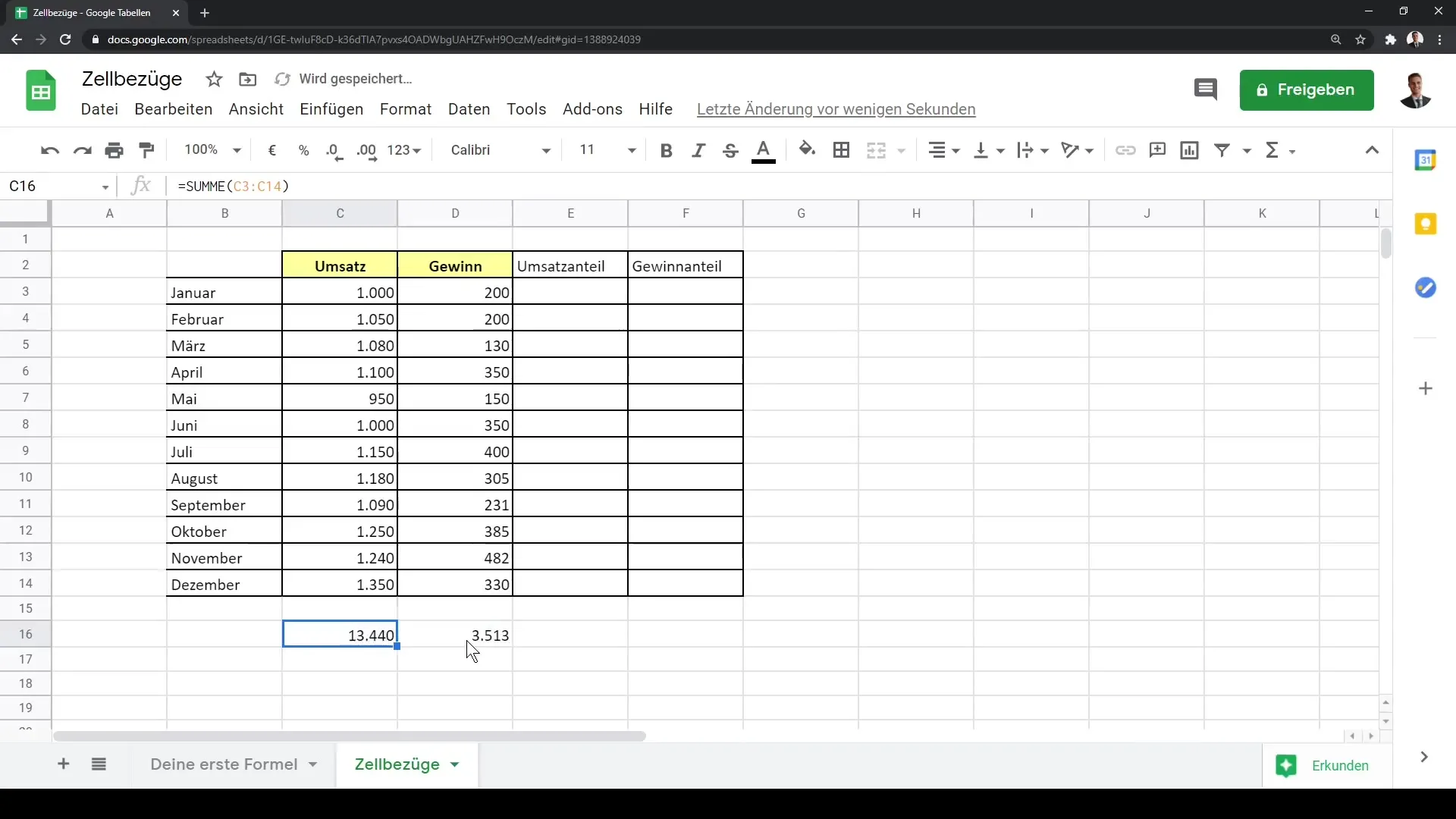
Task: Click the cell name box C16
Action: click(59, 187)
